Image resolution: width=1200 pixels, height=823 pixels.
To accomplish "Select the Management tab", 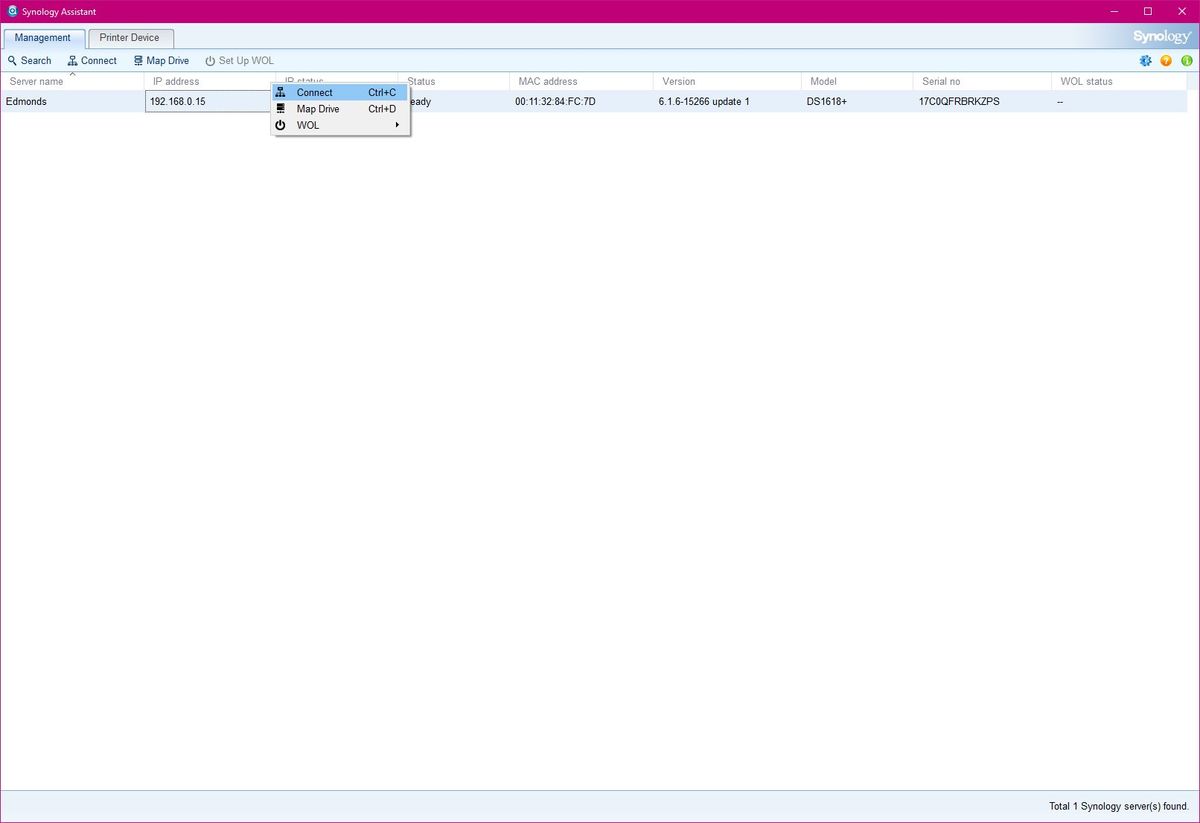I will (44, 37).
